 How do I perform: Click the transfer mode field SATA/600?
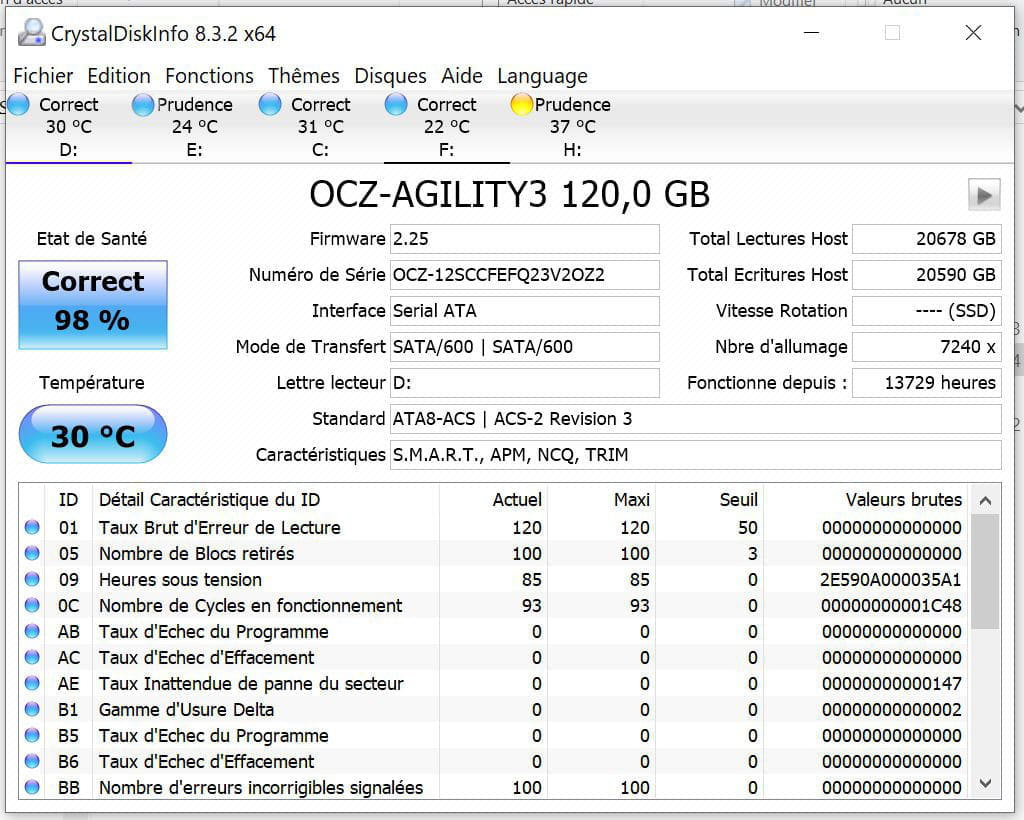524,347
